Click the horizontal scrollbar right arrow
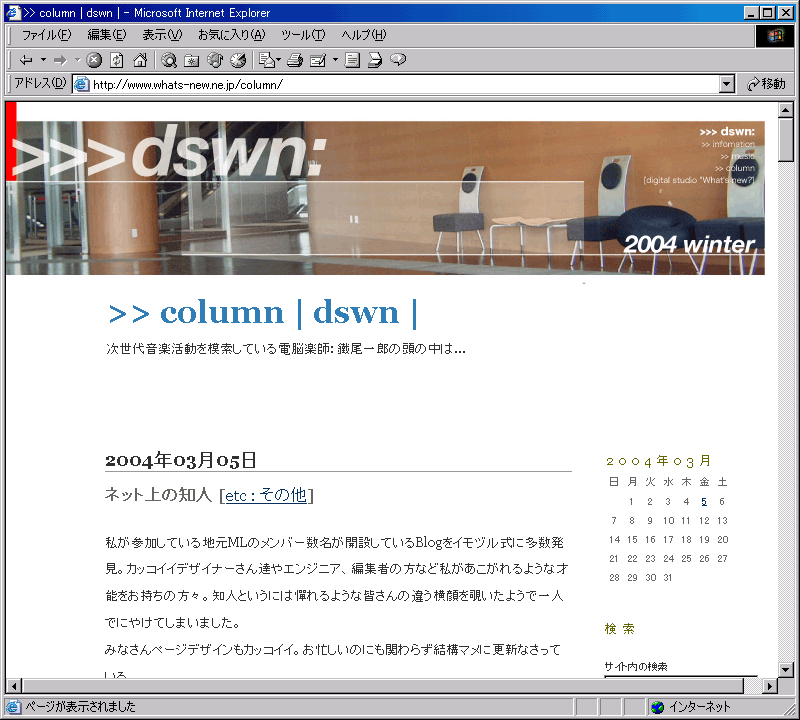Viewport: 800px width, 720px height. click(x=770, y=686)
